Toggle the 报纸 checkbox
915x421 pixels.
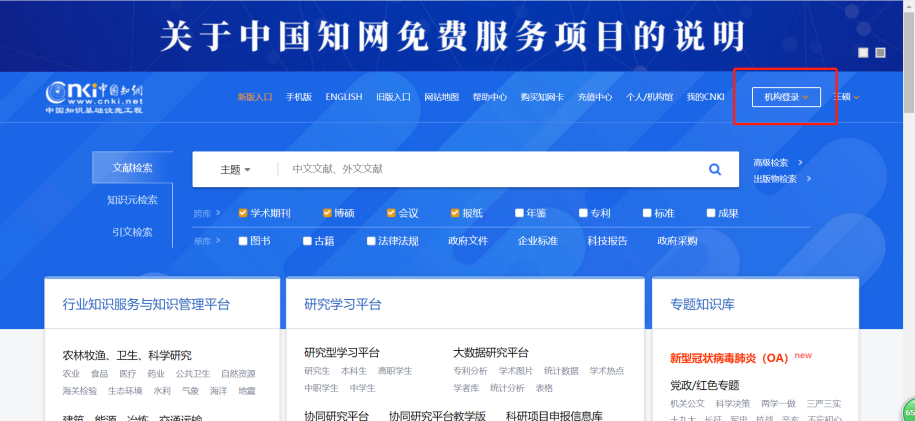click(455, 213)
